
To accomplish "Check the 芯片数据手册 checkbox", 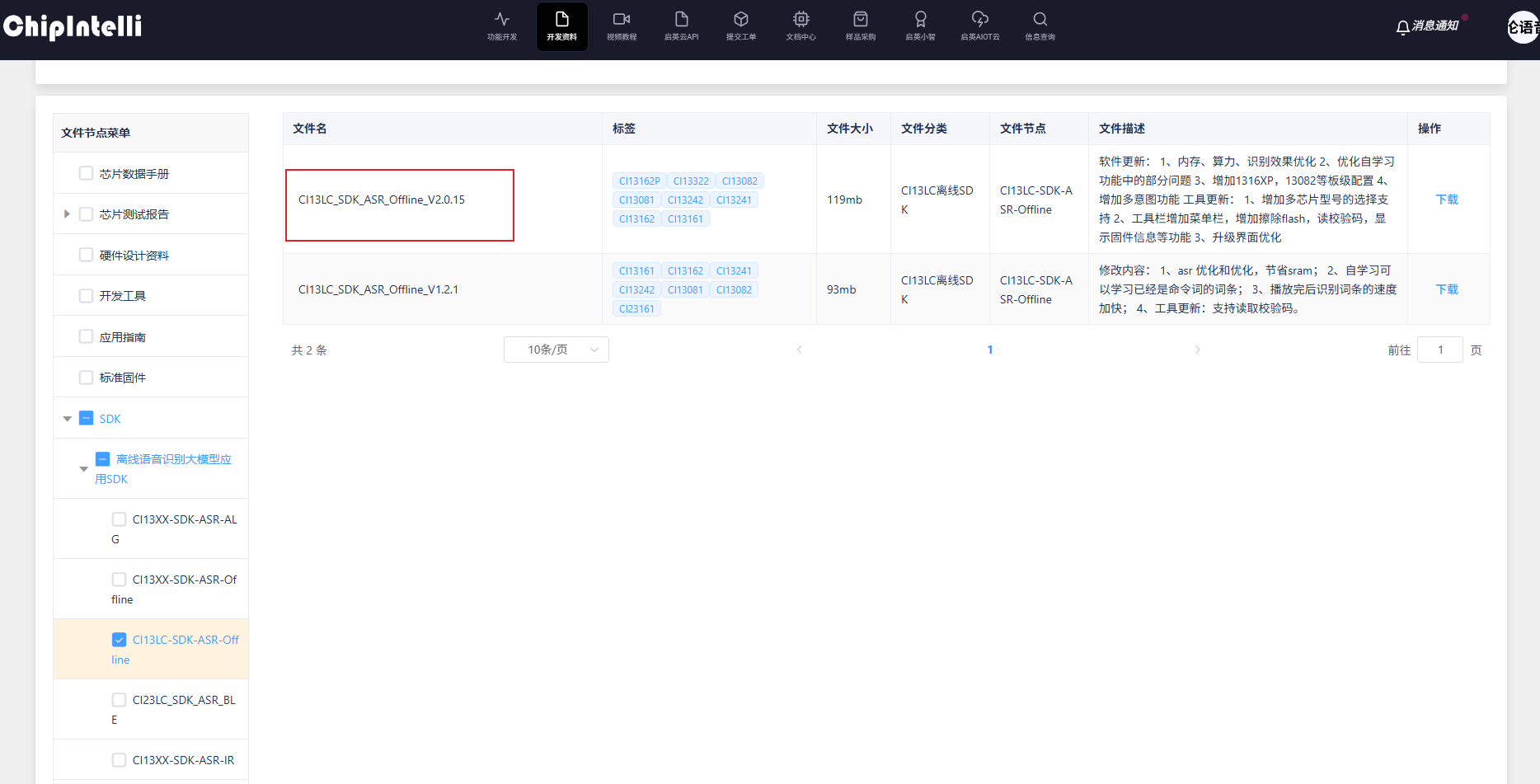I will click(x=86, y=173).
